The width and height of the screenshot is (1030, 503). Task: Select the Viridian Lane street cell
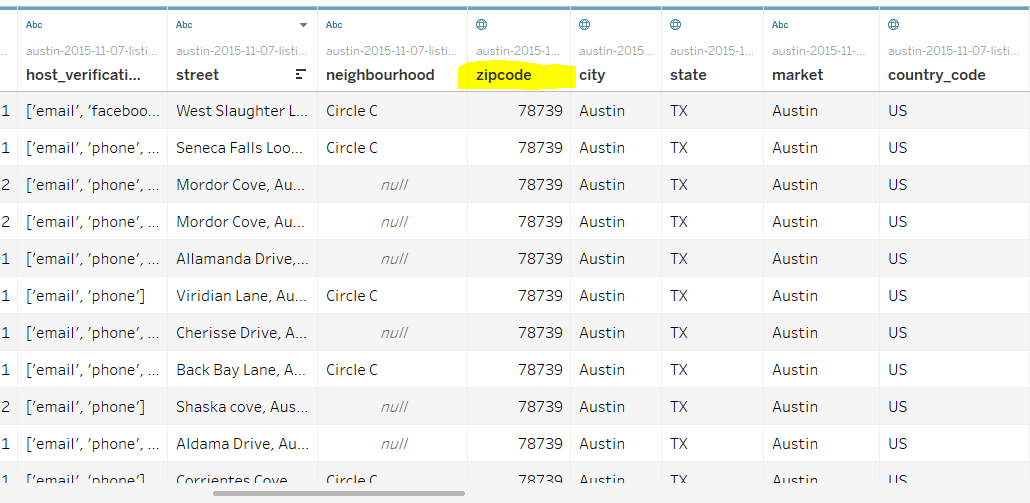tap(241, 296)
